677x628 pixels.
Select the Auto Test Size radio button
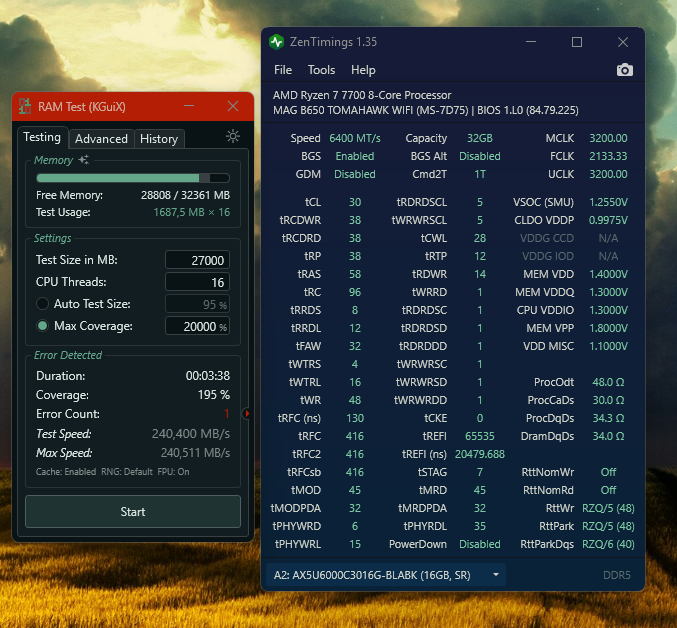pos(42,304)
